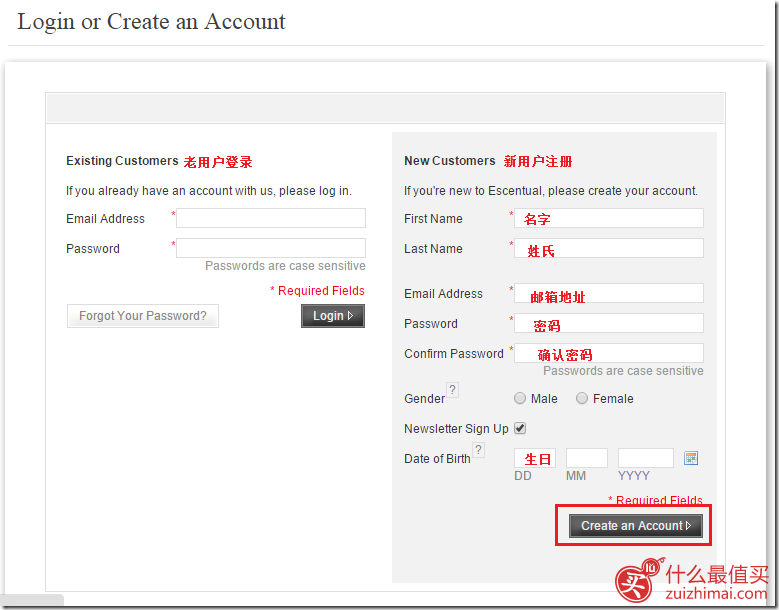This screenshot has height=610, width=779.
Task: Click the Gender help question mark icon
Action: coord(452,390)
